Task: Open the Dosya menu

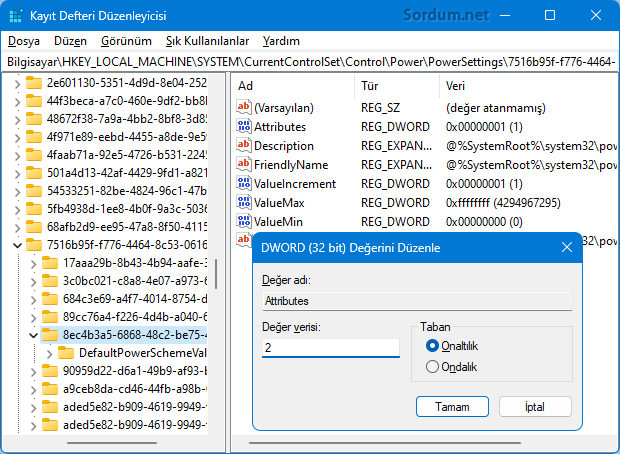Action: tap(24, 41)
